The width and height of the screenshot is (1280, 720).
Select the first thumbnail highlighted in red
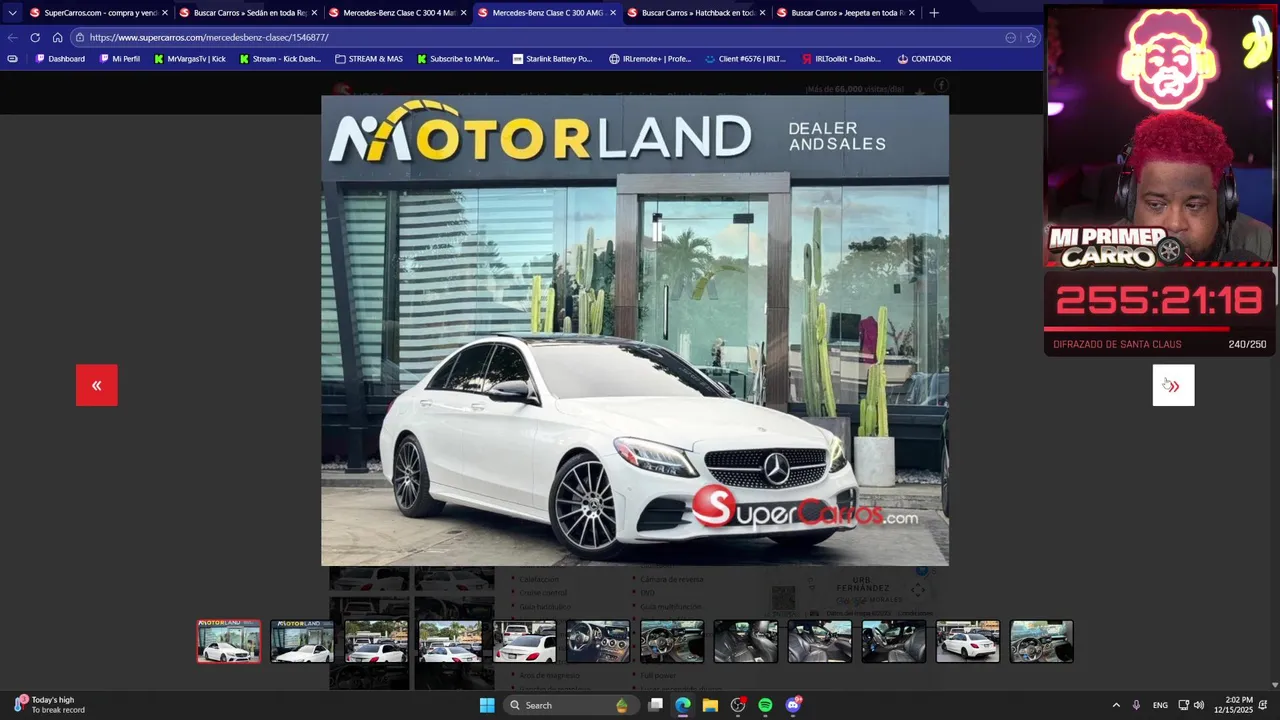point(229,641)
